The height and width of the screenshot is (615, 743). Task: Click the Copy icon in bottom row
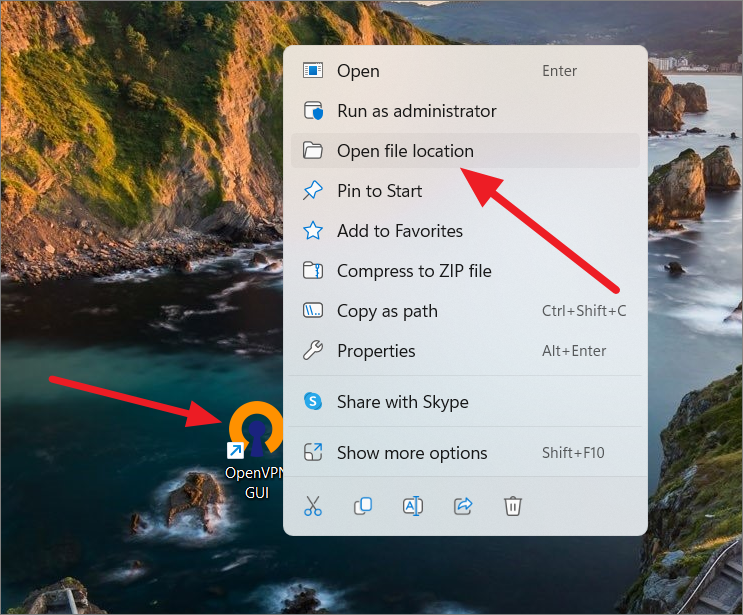tap(363, 506)
